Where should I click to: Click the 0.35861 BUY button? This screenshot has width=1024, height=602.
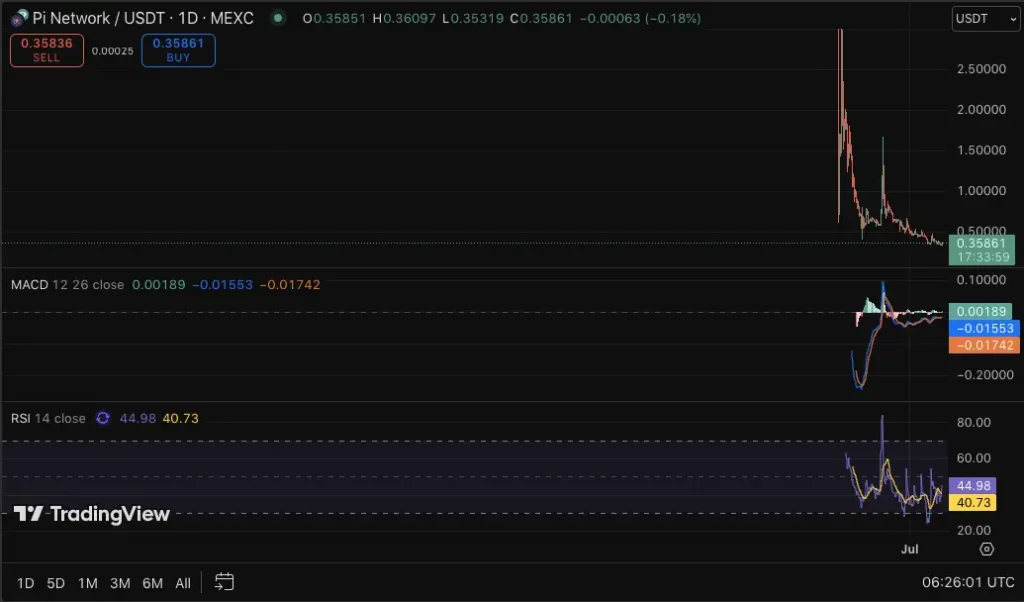point(178,51)
